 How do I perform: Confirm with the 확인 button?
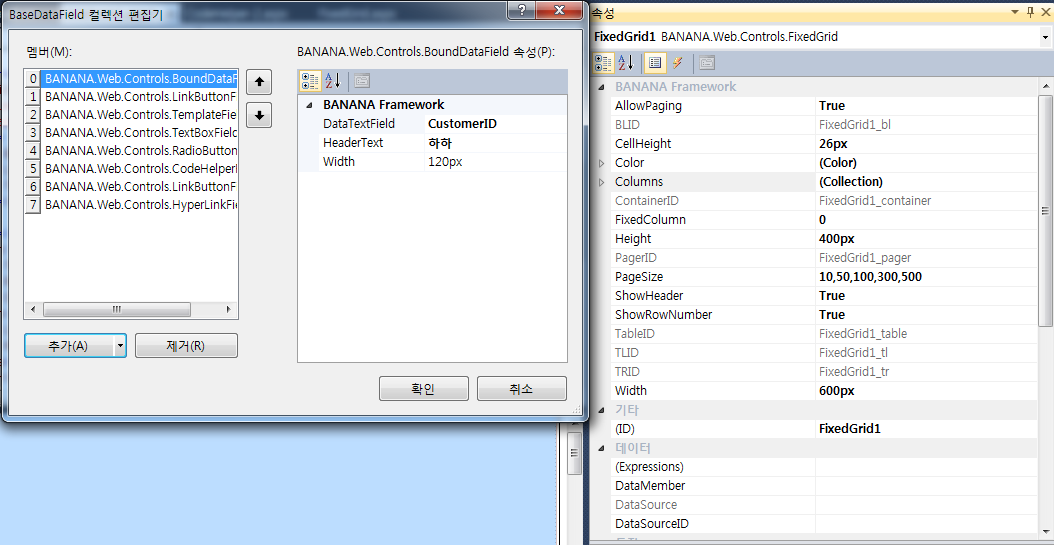423,389
